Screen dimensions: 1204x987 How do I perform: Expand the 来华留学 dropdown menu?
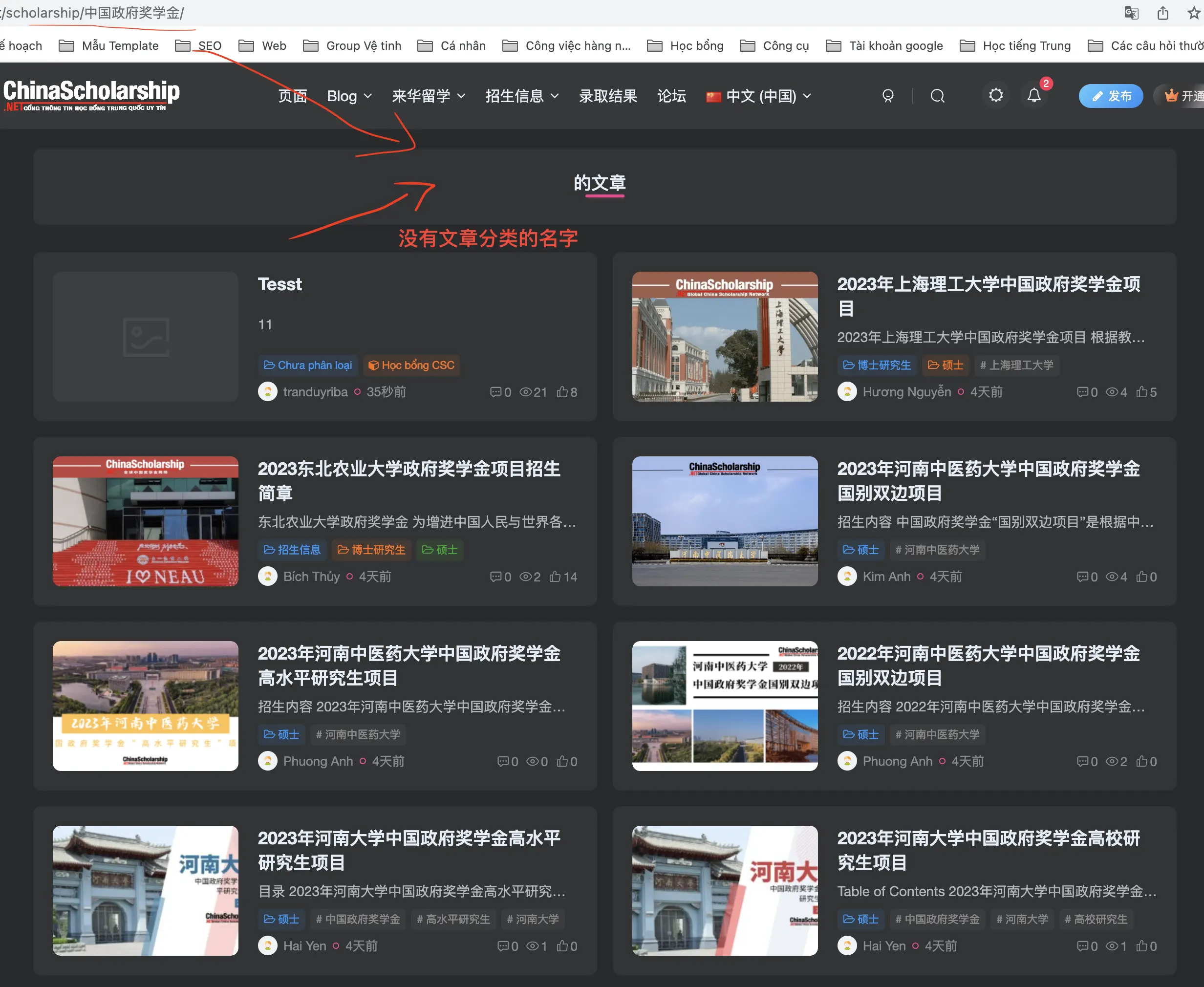pos(429,96)
